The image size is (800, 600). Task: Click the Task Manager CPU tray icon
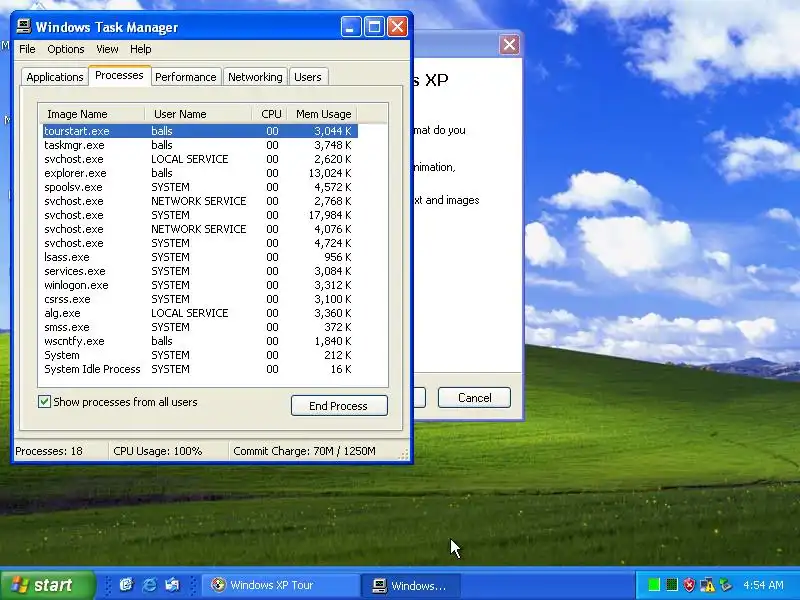click(672, 585)
